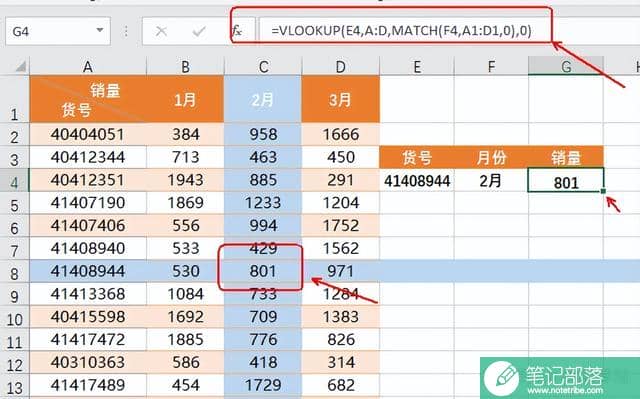Click cell with value 958
640x399 pixels.
pos(263,135)
